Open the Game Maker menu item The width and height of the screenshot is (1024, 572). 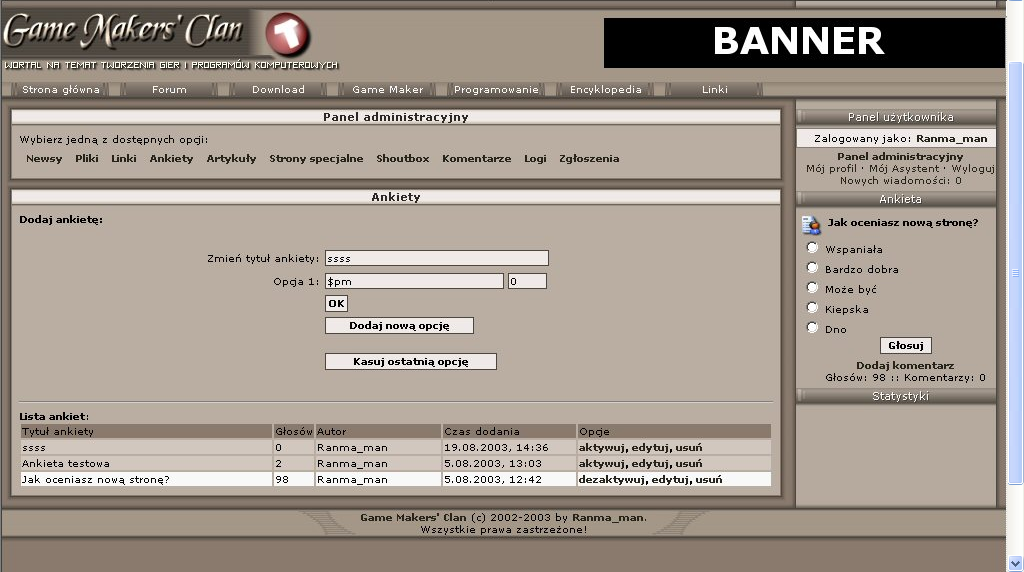(387, 90)
